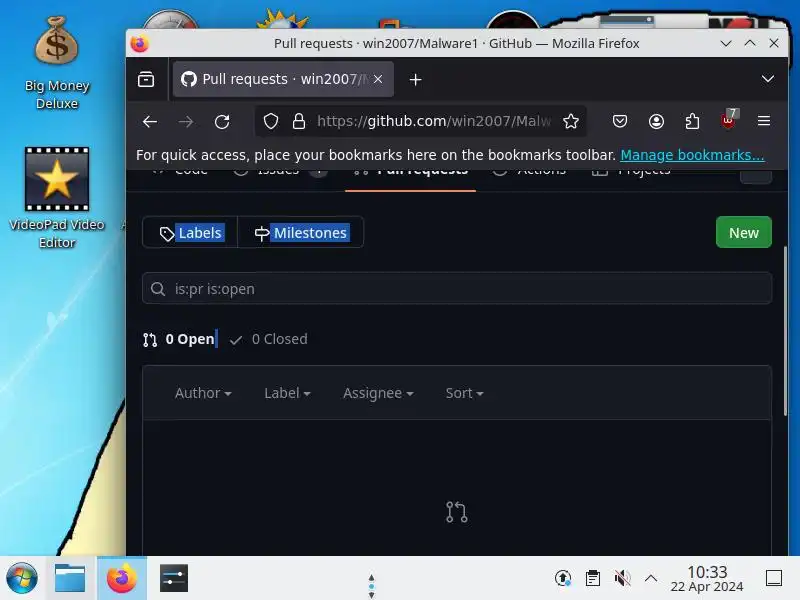Viewport: 800px width, 600px height.
Task: Expand the Sort dropdown
Action: [x=464, y=393]
